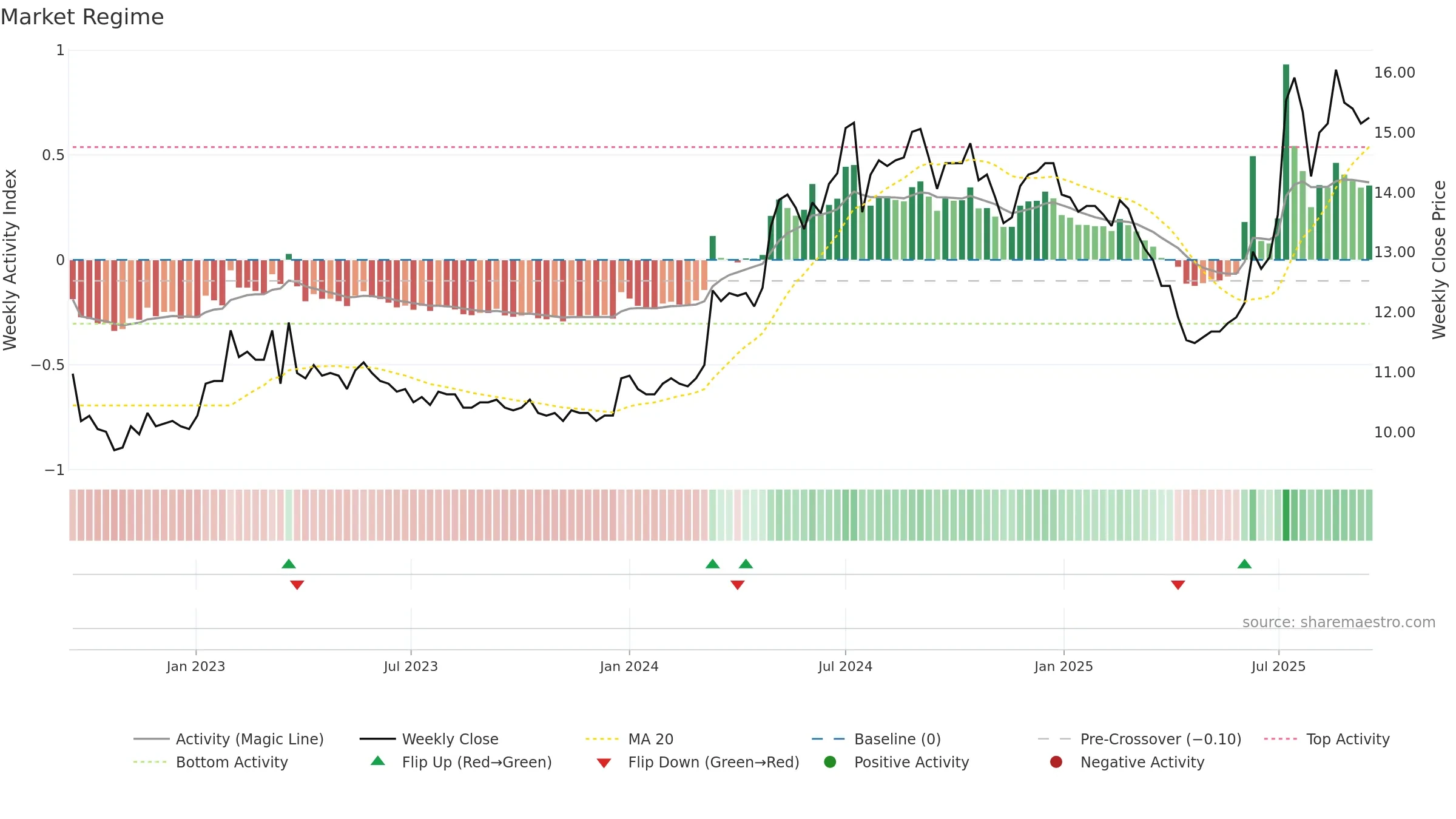Image resolution: width=1456 pixels, height=819 pixels.
Task: Click the Positive Activity legend entry
Action: coord(897,762)
